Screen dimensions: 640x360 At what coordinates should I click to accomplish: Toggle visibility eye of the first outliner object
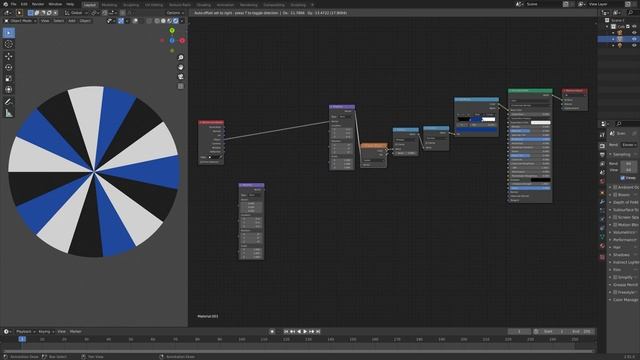634,33
